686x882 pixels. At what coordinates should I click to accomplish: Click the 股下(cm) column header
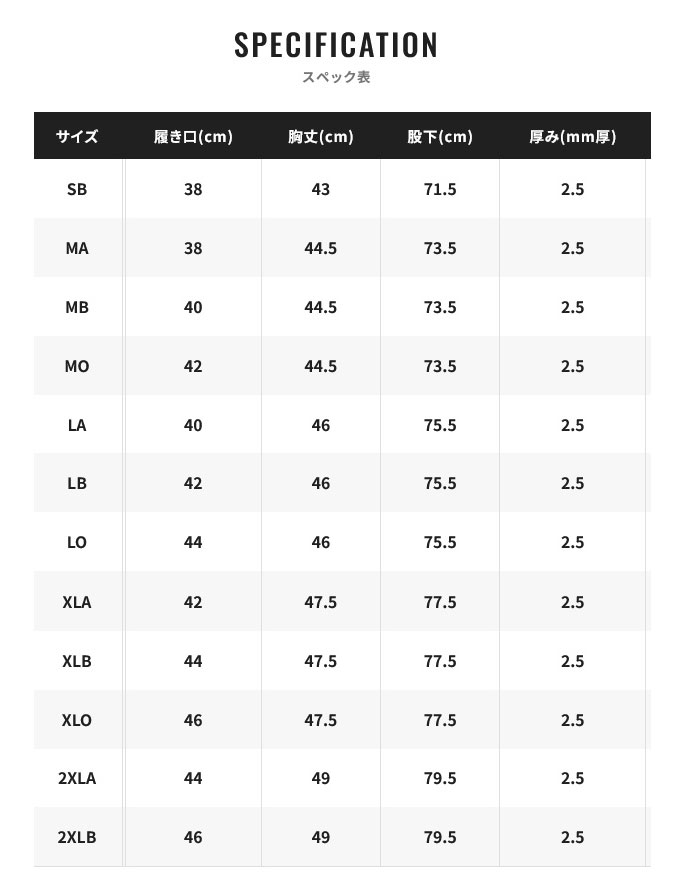(x=440, y=137)
